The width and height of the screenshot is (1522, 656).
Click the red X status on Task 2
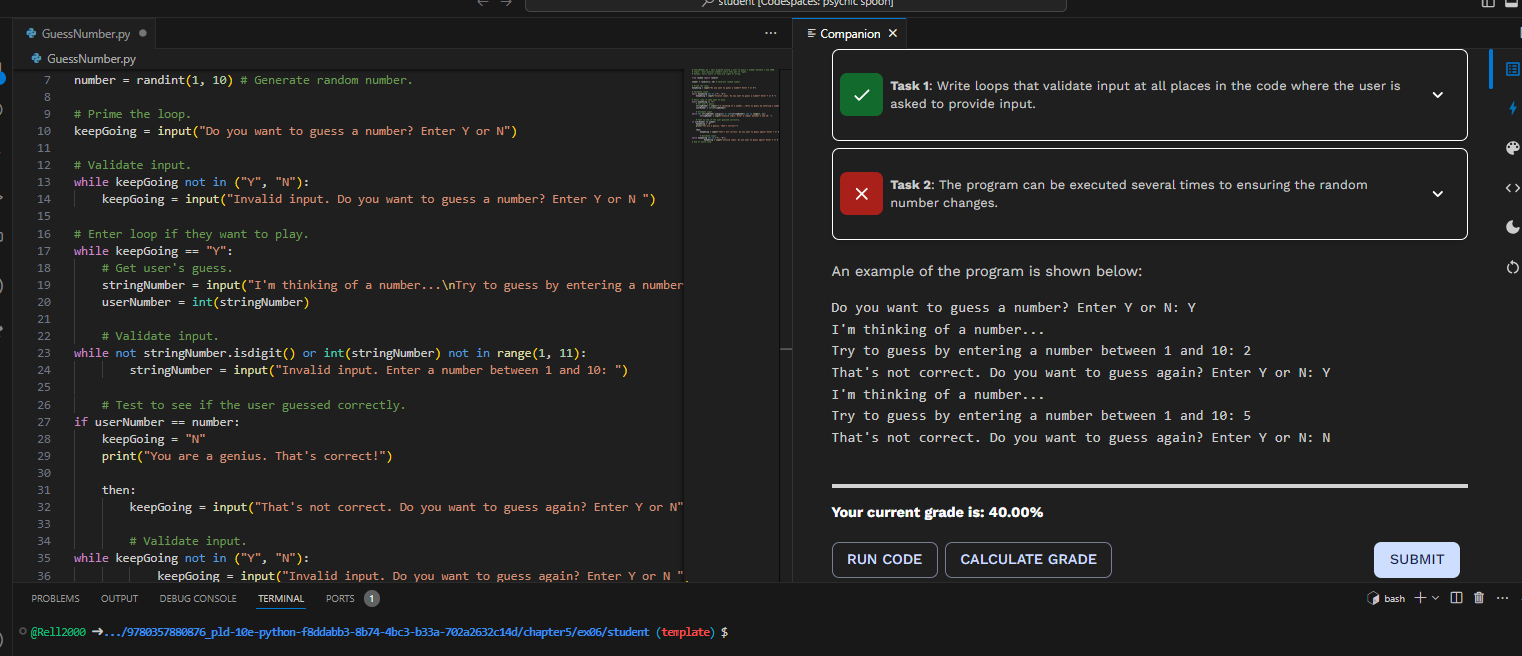click(861, 193)
